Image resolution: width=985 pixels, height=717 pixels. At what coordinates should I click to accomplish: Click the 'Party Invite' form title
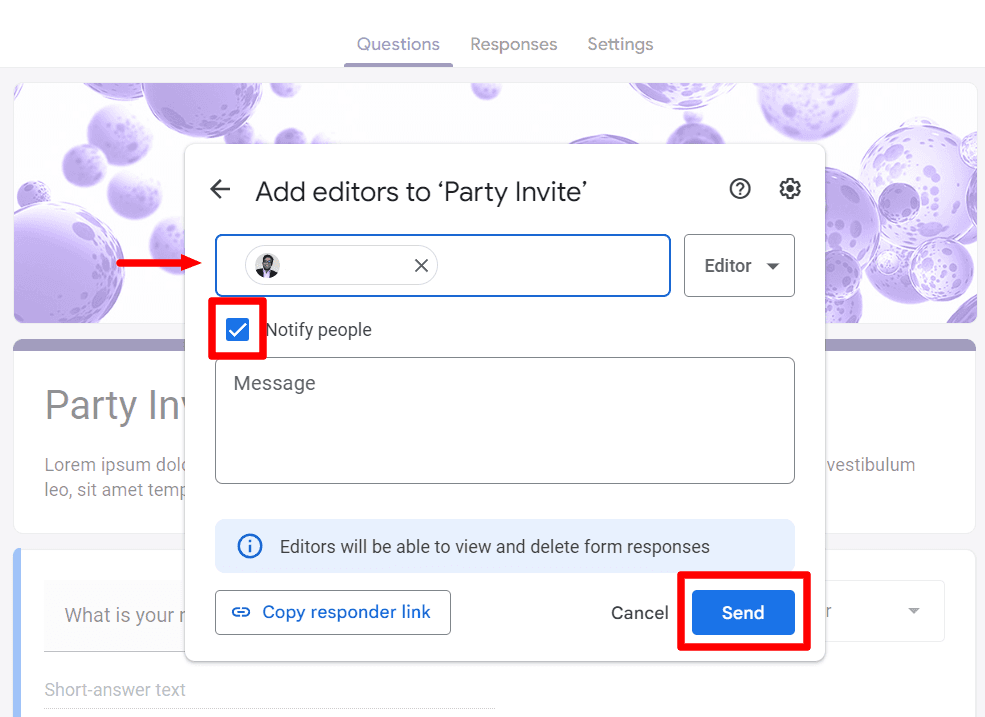point(115,405)
